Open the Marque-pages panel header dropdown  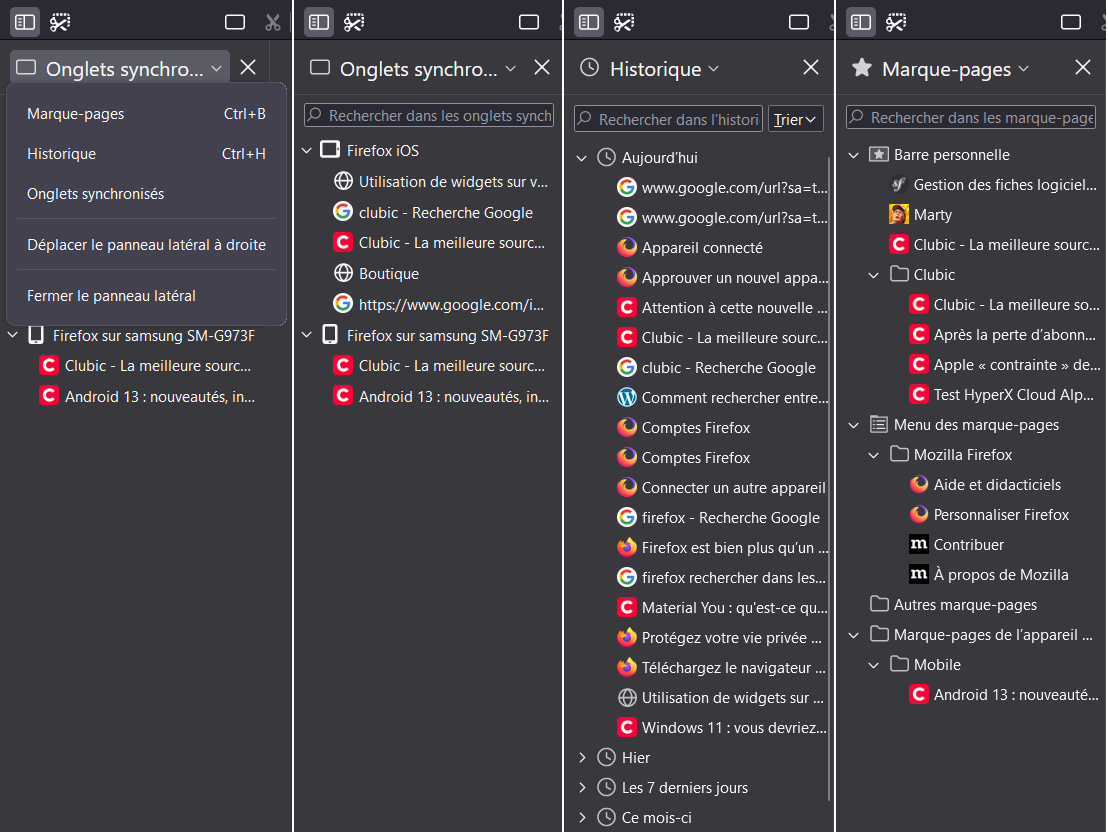click(x=941, y=69)
